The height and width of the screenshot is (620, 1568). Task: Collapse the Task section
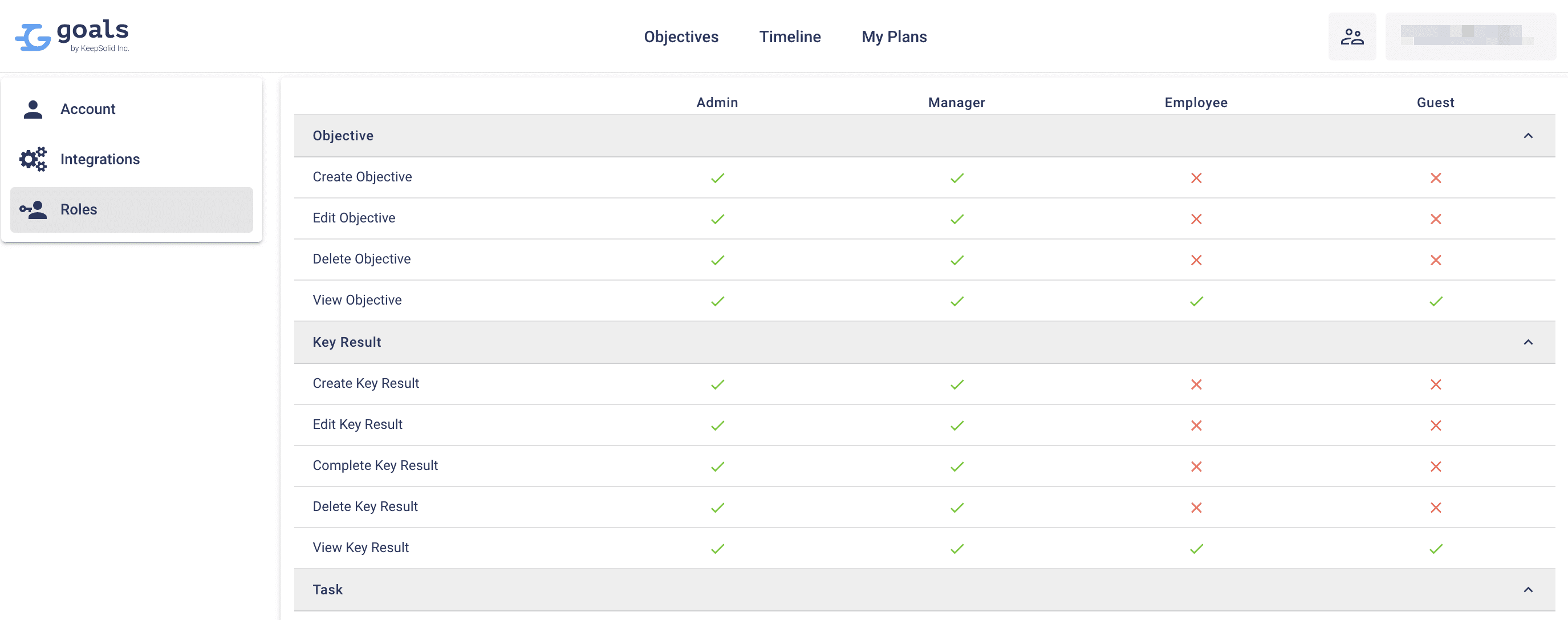(x=1527, y=589)
